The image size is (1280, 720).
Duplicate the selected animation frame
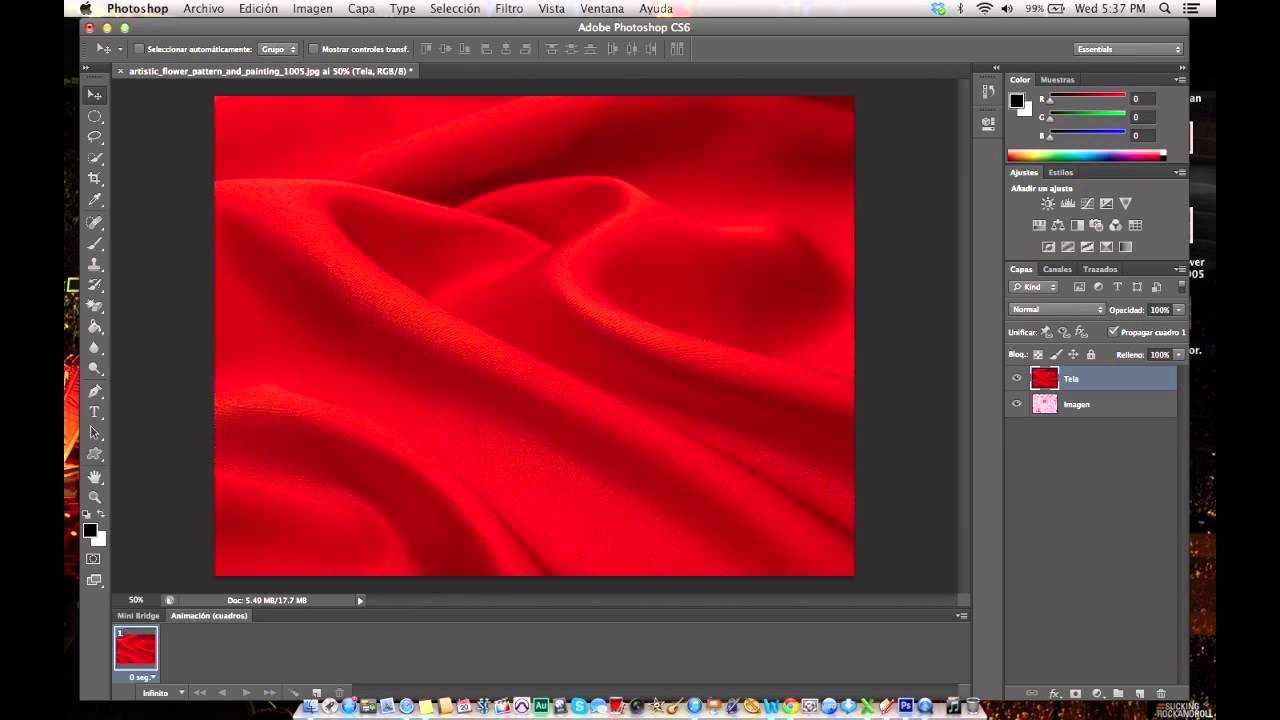[x=317, y=693]
